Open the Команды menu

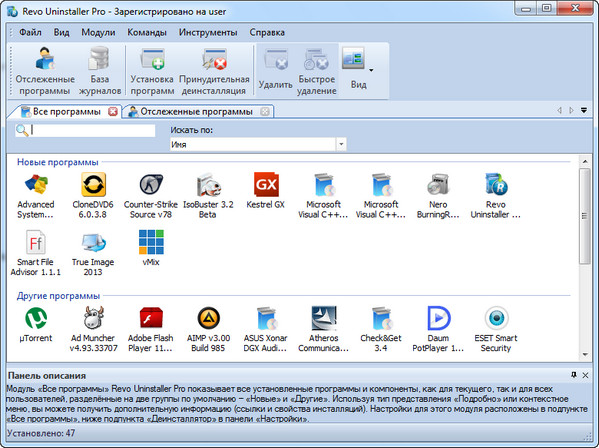[147, 32]
